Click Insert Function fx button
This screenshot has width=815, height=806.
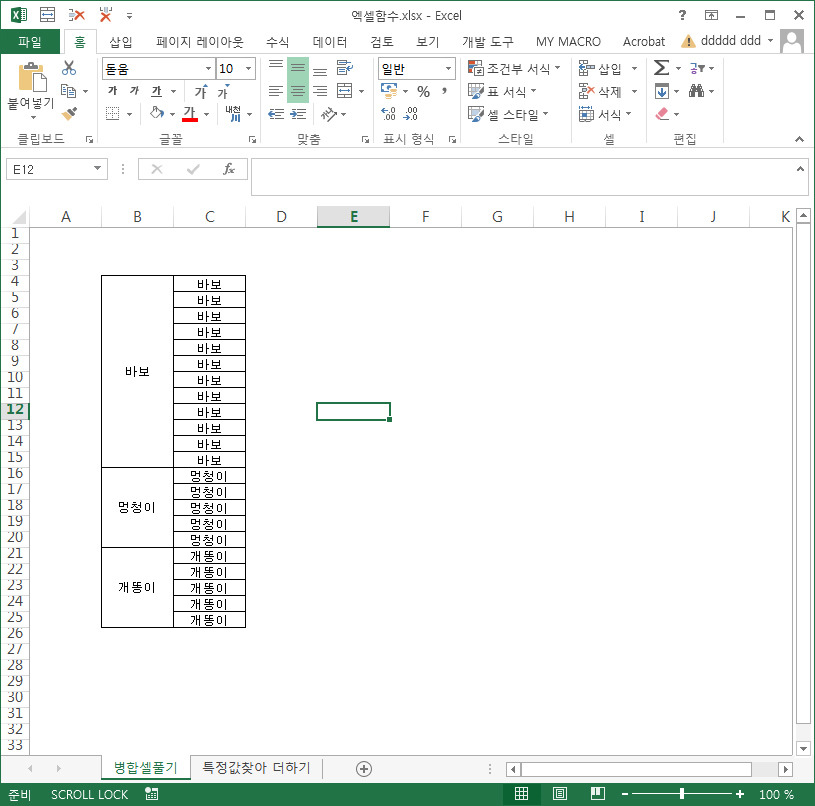pyautogui.click(x=229, y=169)
